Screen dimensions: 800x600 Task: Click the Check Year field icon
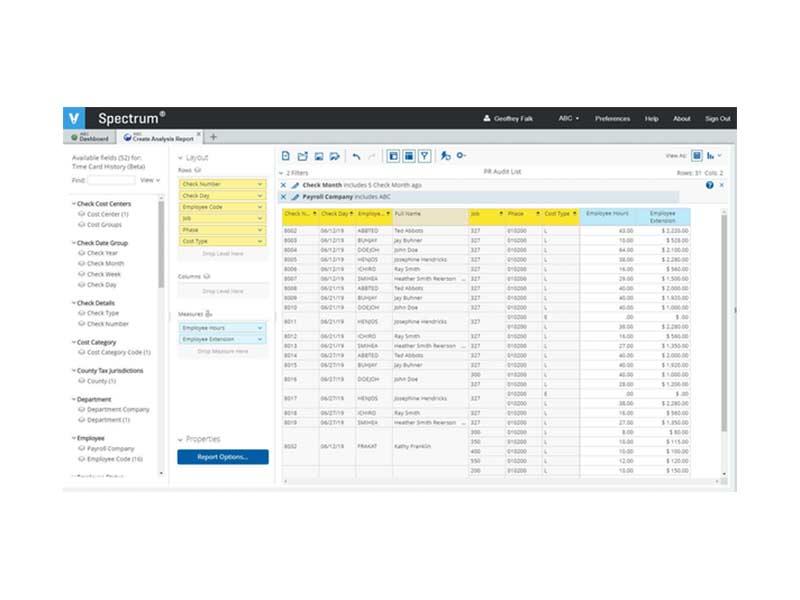pyautogui.click(x=81, y=253)
